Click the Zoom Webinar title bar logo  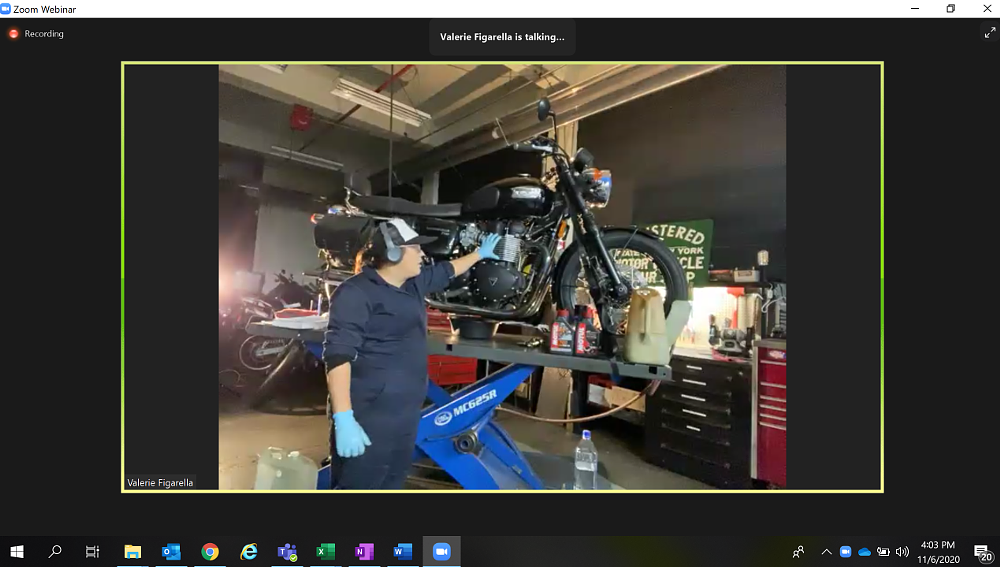[6, 9]
